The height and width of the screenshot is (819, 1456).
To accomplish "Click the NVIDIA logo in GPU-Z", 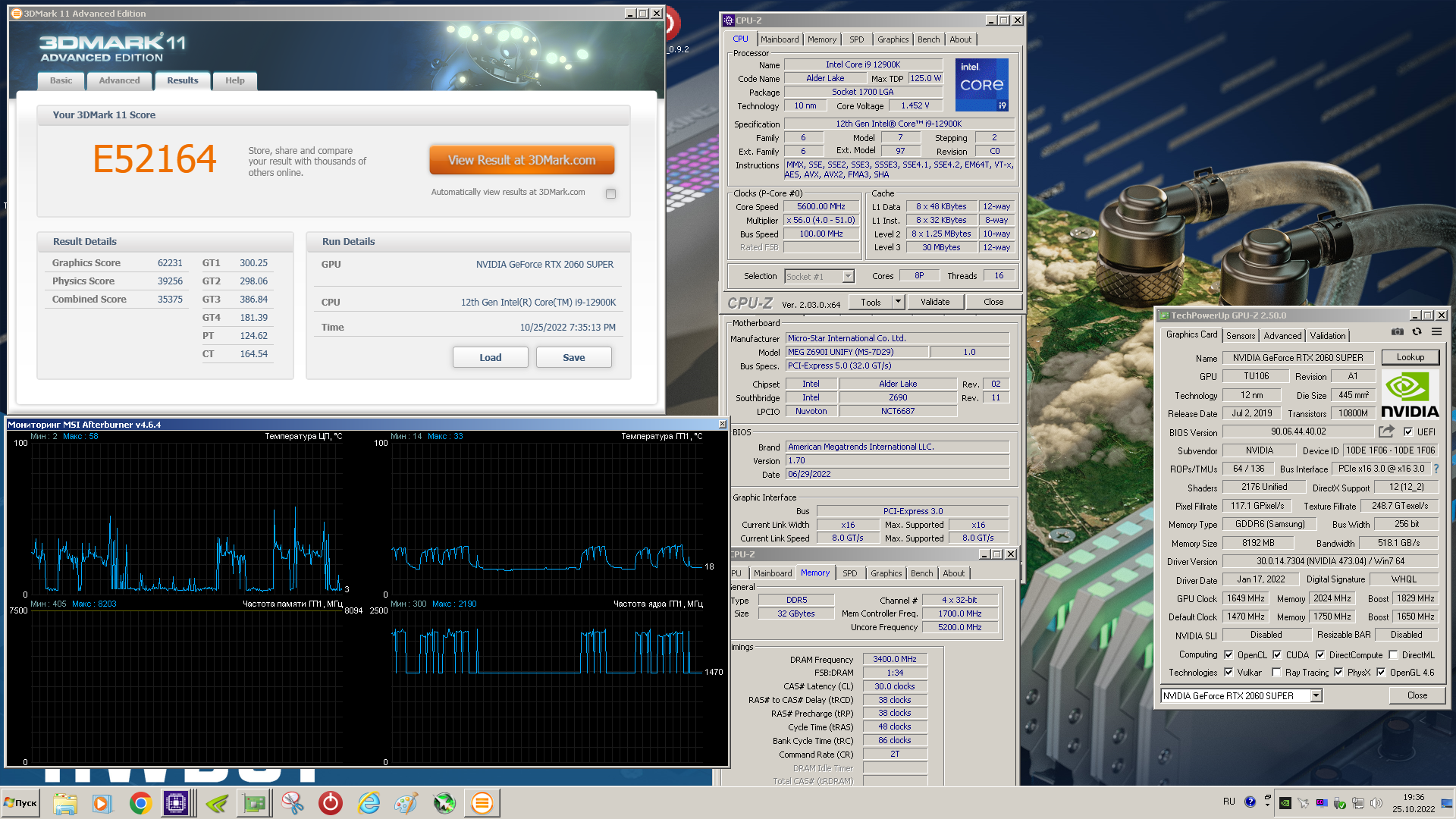I will point(1410,395).
